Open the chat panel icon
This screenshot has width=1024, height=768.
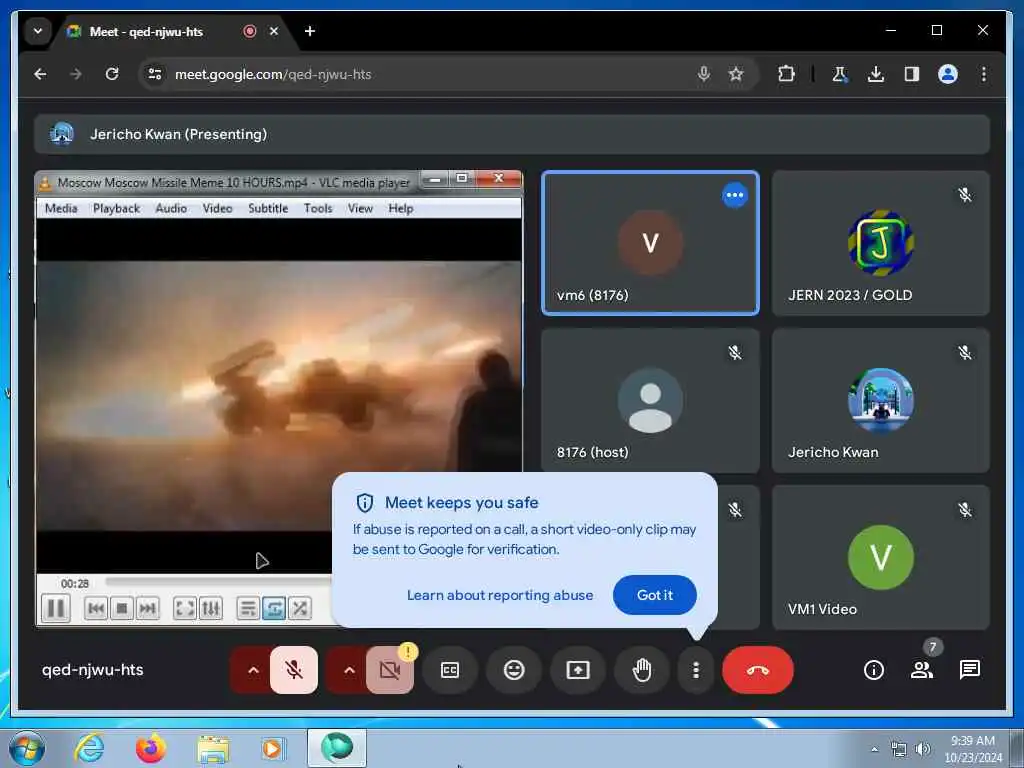970,669
